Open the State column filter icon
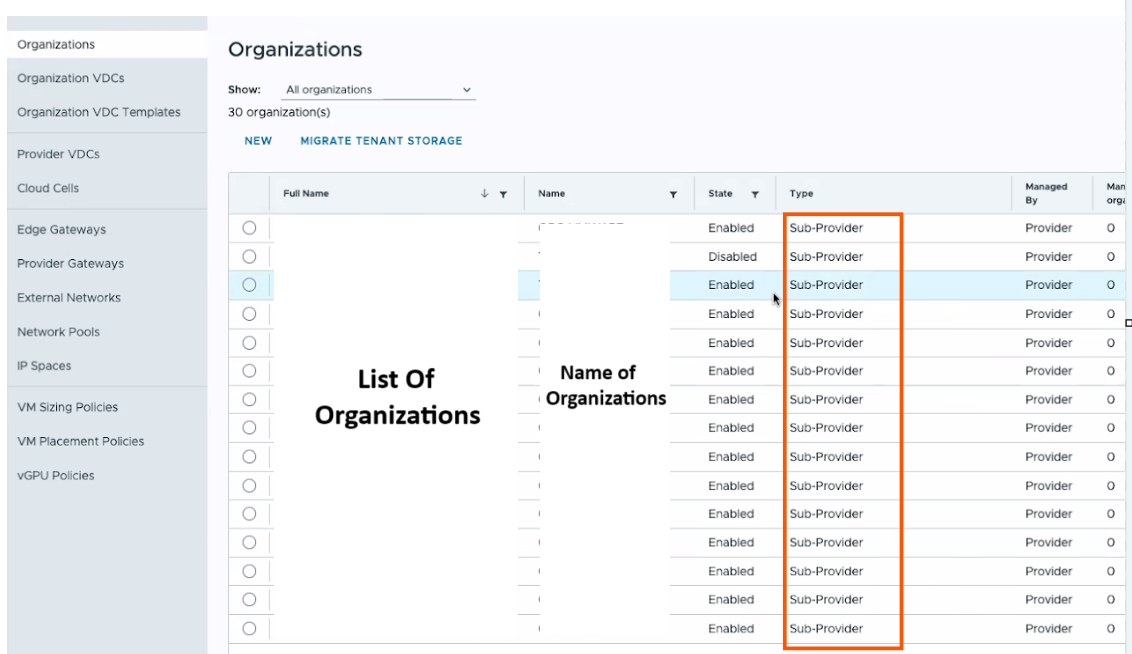The height and width of the screenshot is (654, 1132). click(755, 194)
